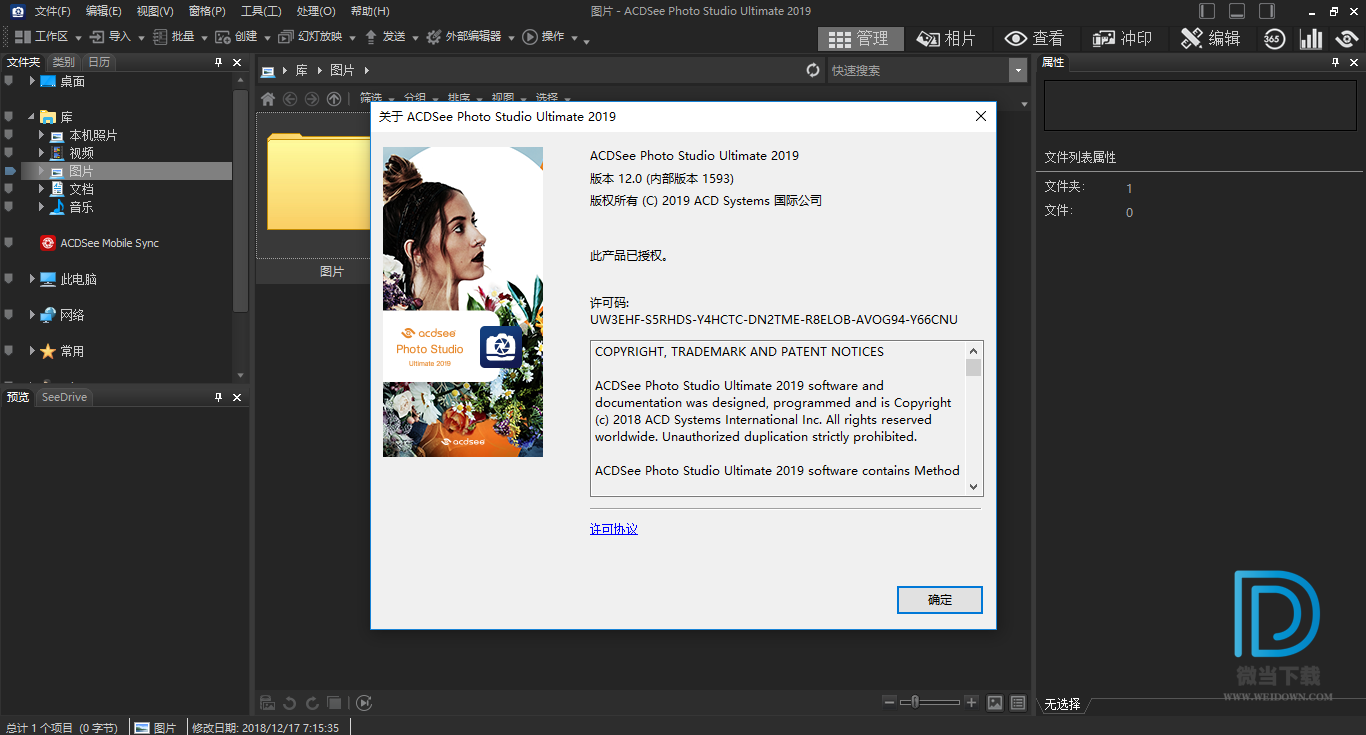Switch to the SeeDrive tab
The height and width of the screenshot is (735, 1366).
coord(64,397)
